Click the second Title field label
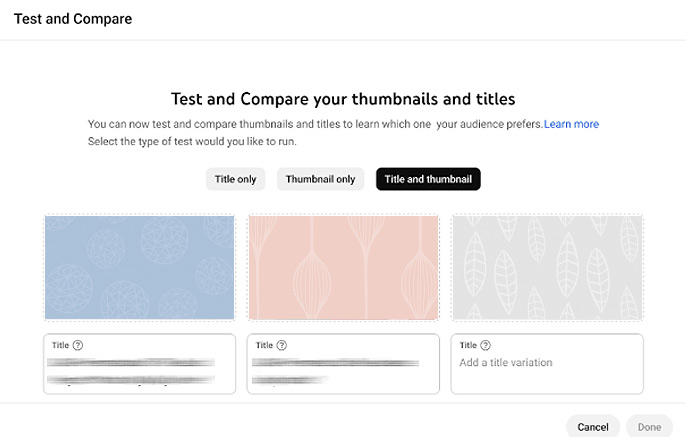 pyautogui.click(x=264, y=345)
